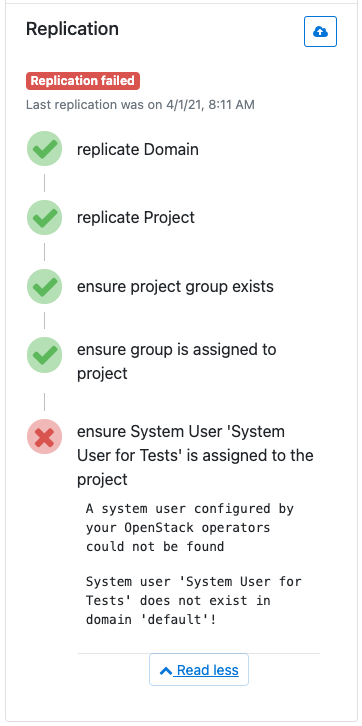The image size is (362, 726).
Task: Select the checkmark beside ensure project group exists
Action: (44, 286)
